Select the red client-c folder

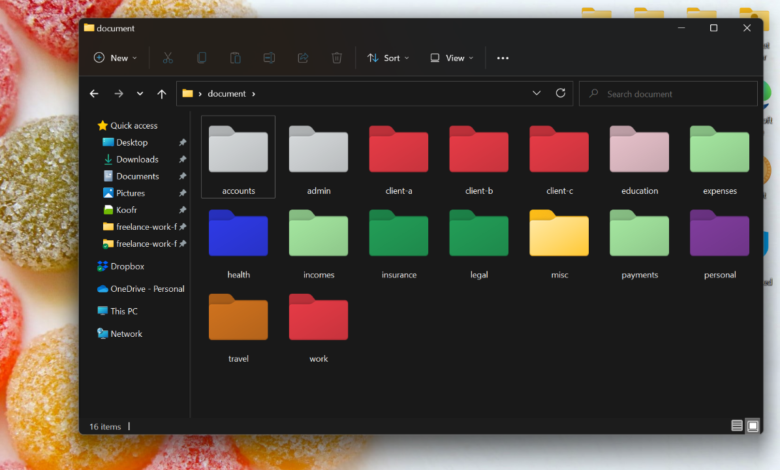pos(559,160)
